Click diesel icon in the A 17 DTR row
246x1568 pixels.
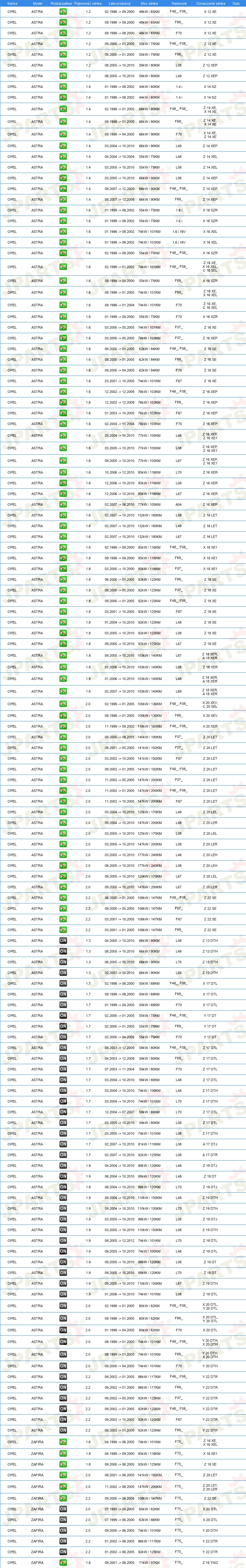tap(63, 1155)
